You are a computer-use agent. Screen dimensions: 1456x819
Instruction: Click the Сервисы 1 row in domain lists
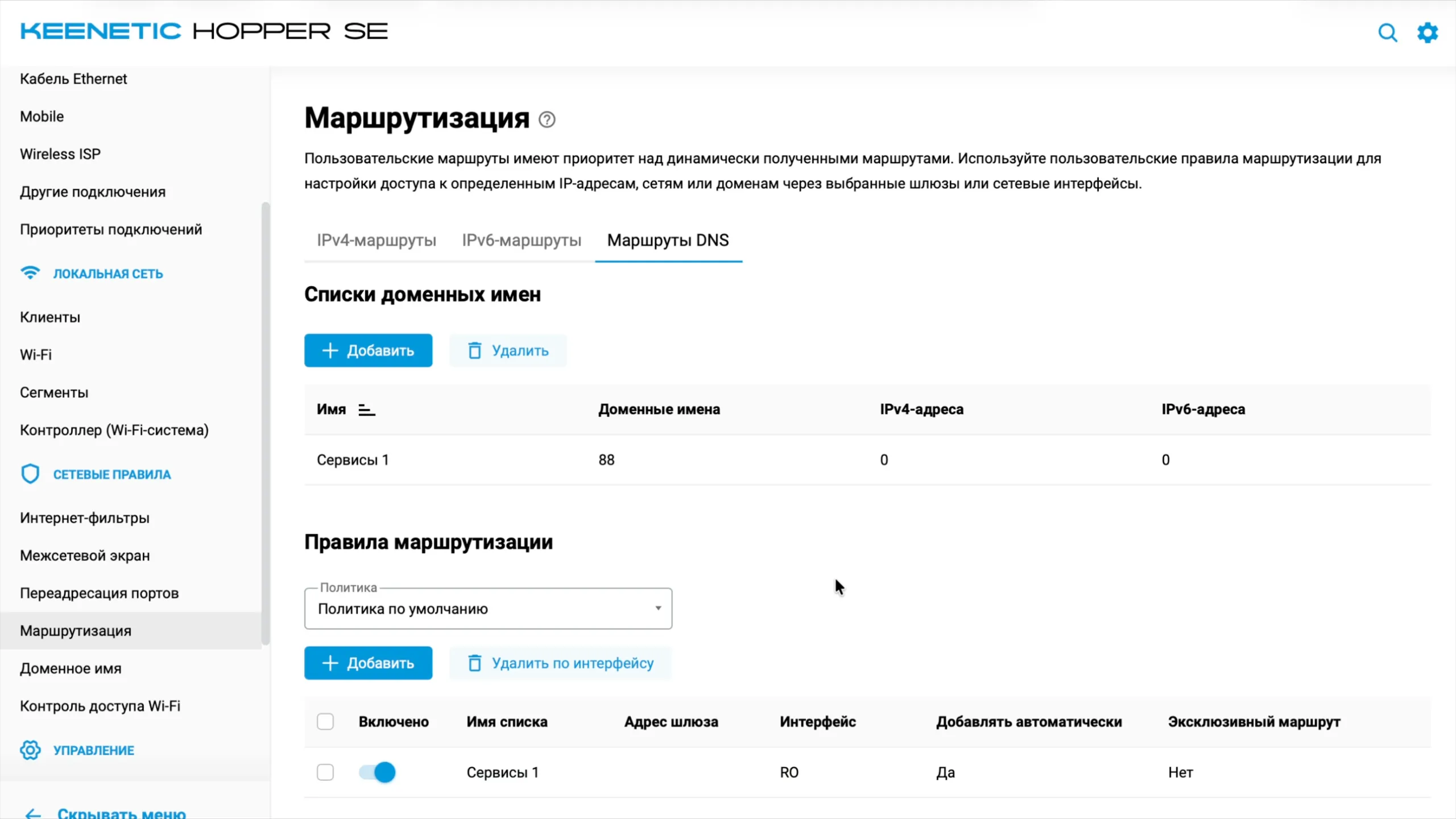[867, 460]
